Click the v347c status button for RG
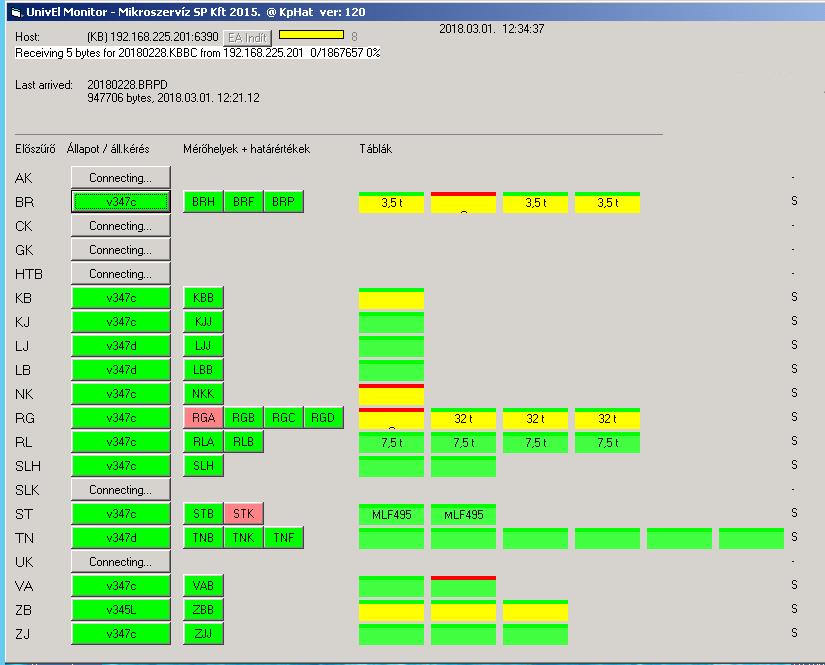Image resolution: width=825 pixels, height=665 pixels. (120, 418)
